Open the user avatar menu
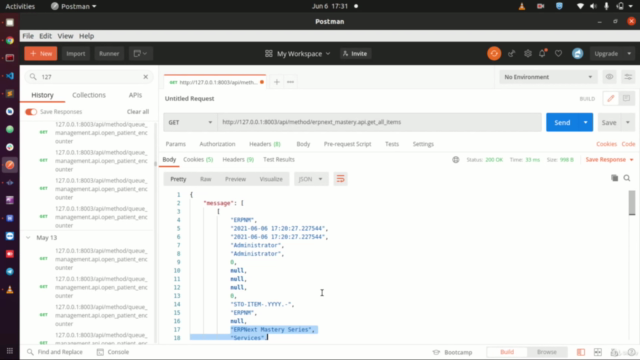Image resolution: width=640 pixels, height=360 pixels. pyautogui.click(x=578, y=53)
